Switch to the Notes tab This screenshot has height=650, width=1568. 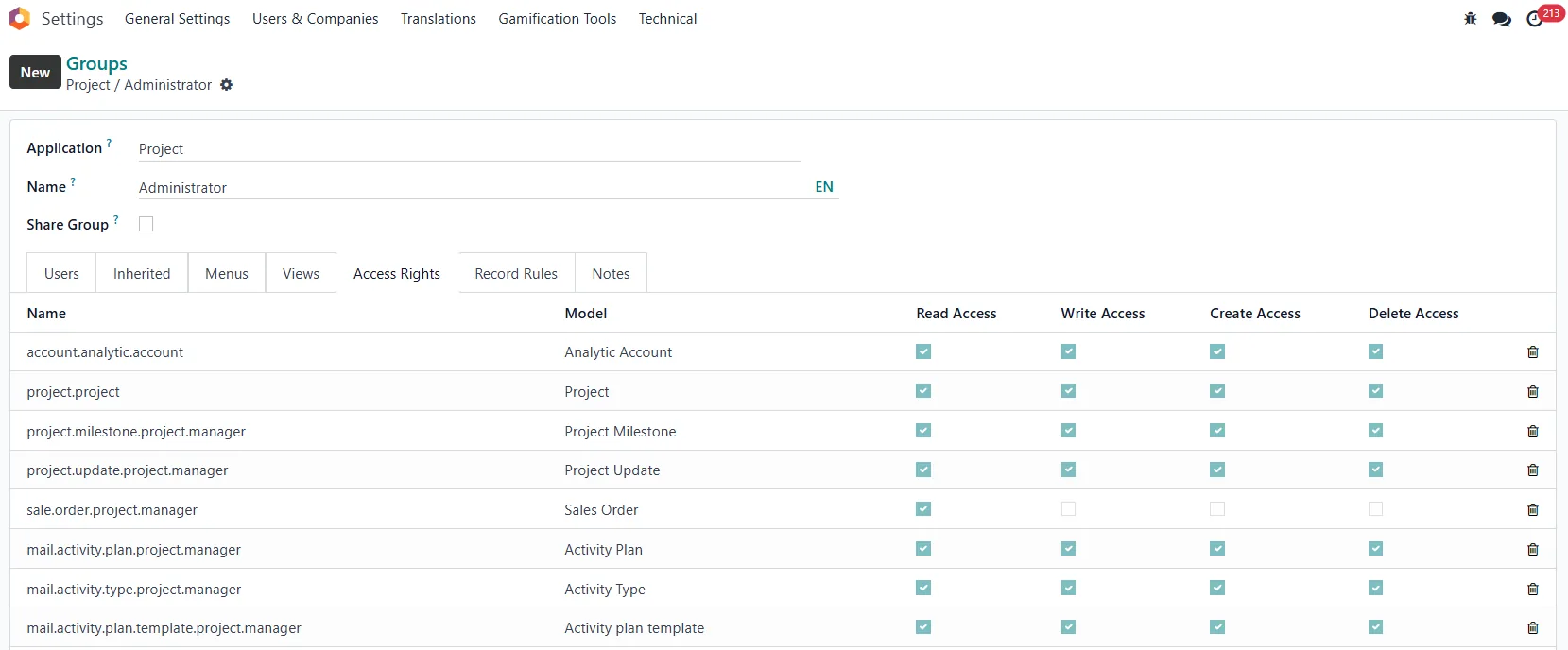[x=611, y=274]
